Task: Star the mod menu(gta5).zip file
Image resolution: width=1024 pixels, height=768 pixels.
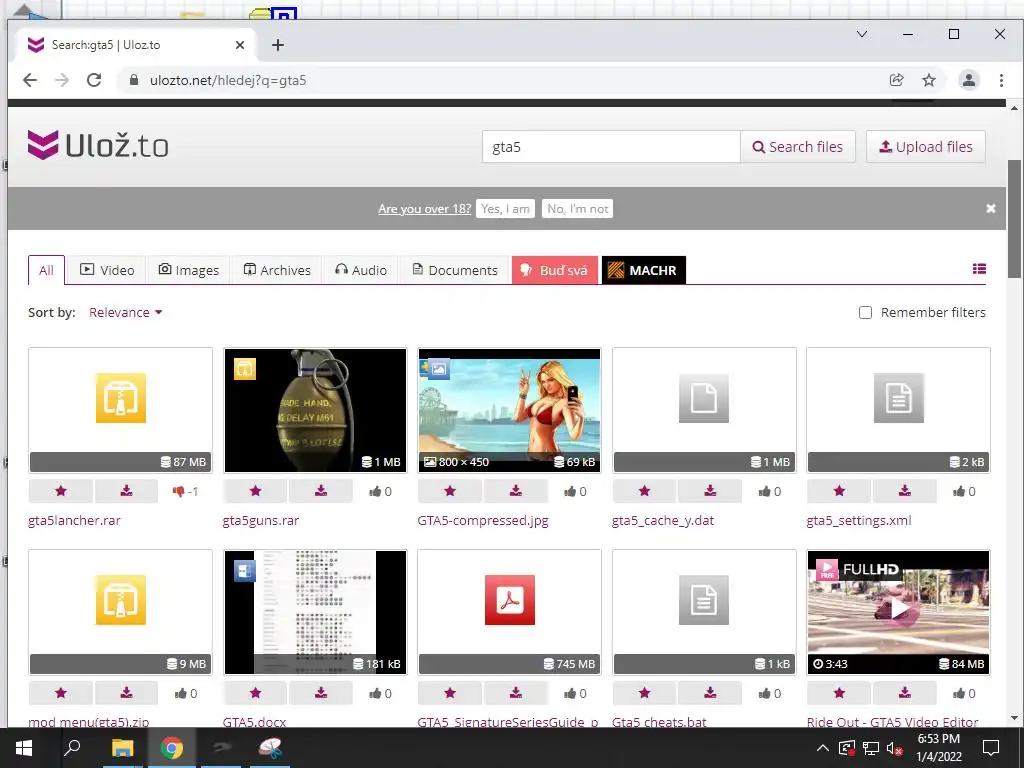Action: coord(61,693)
